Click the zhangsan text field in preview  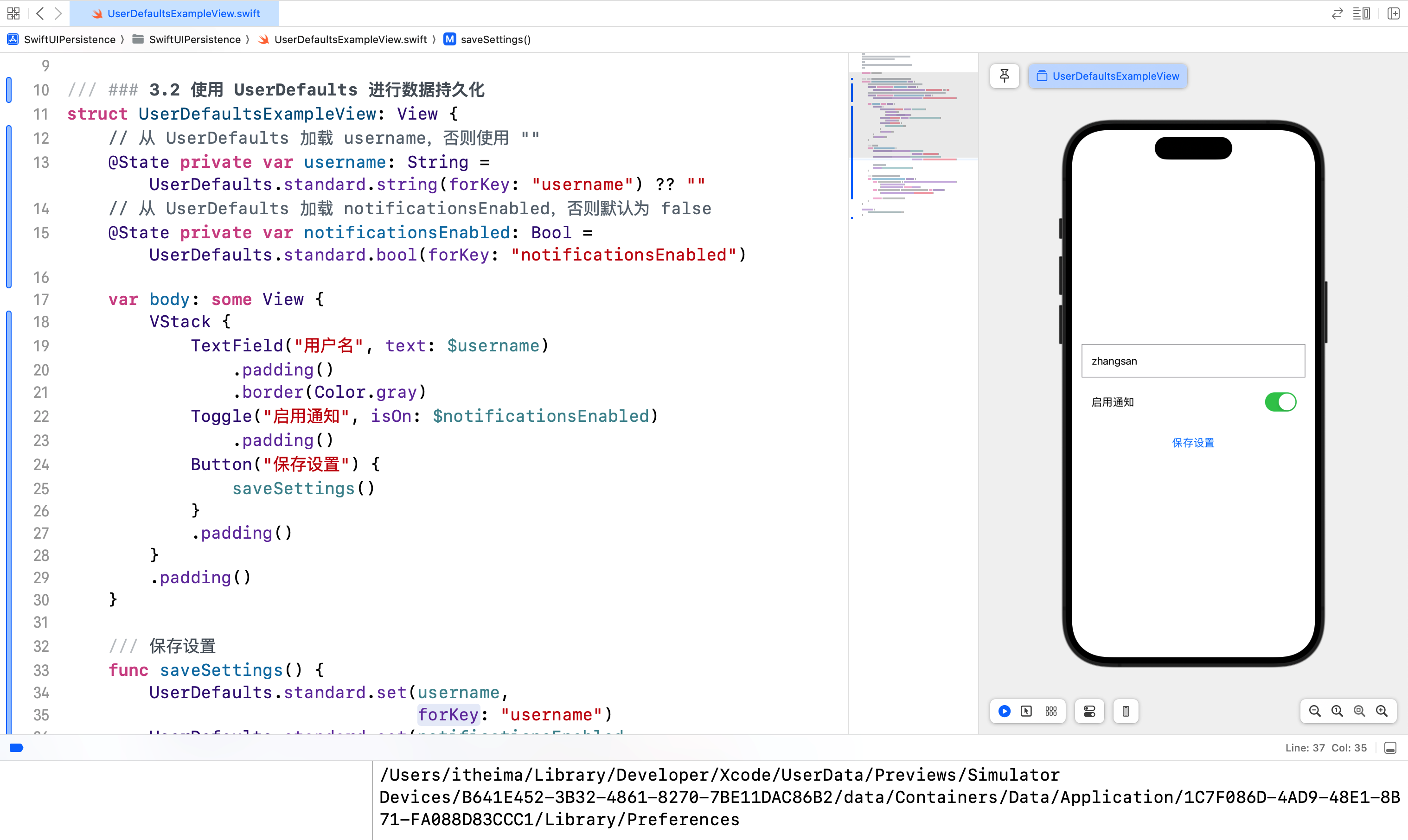(1193, 361)
